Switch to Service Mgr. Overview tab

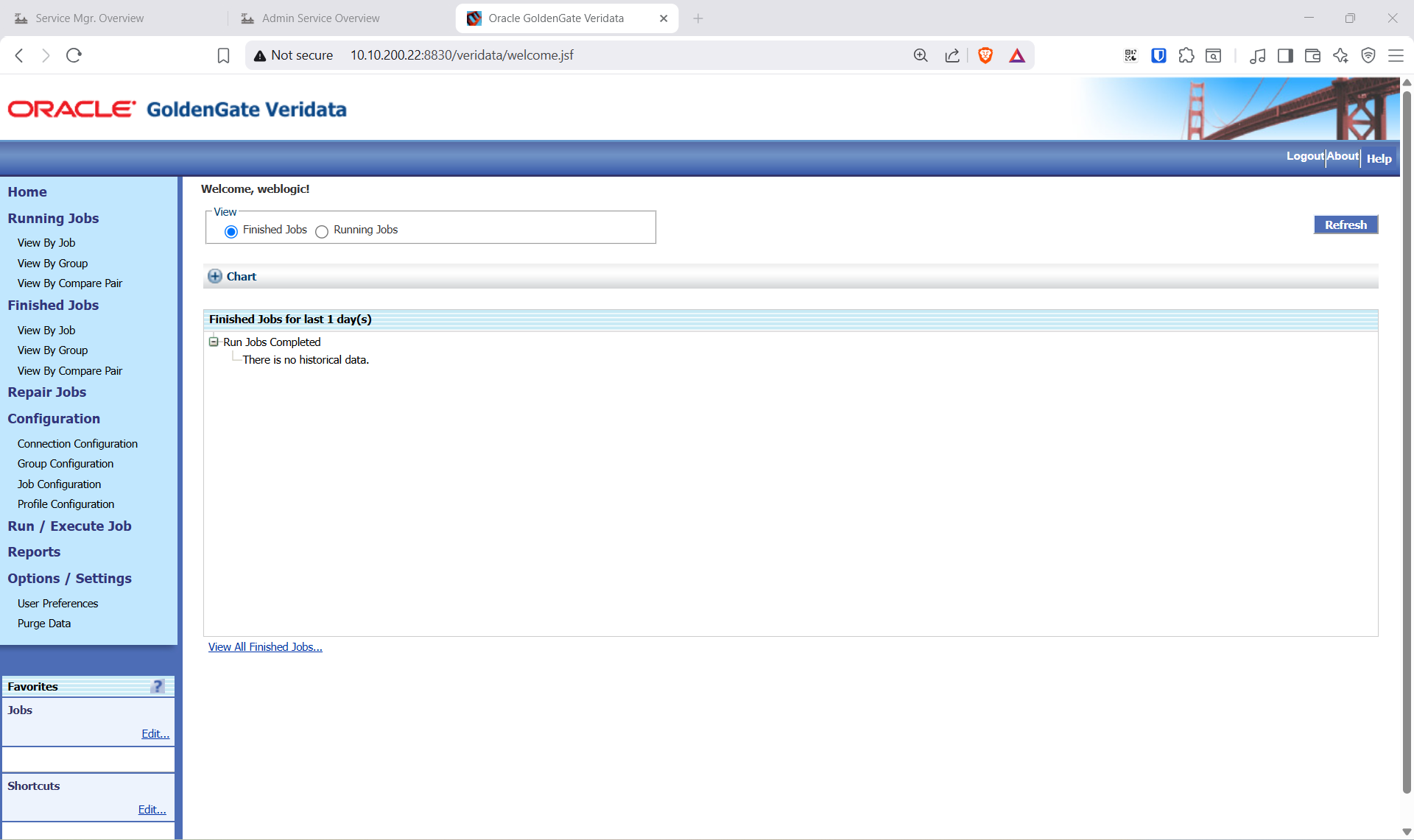tap(90, 18)
